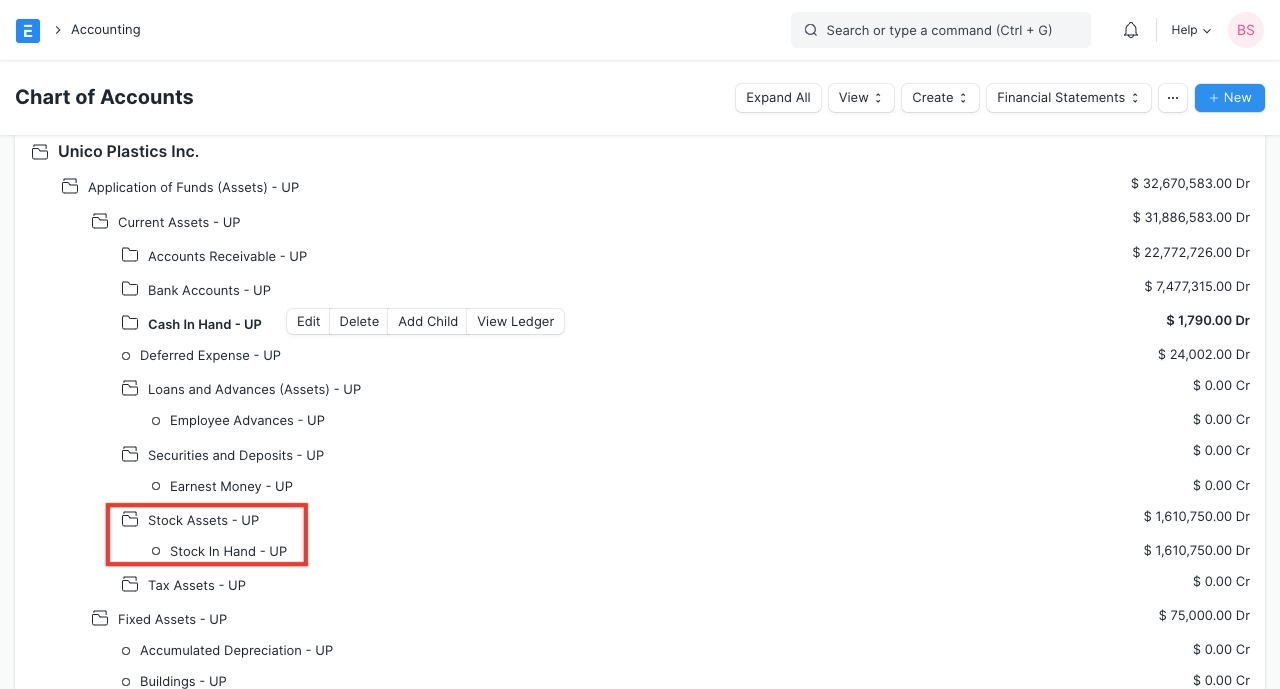Click the Accounts Receivable folder icon
Screen dimensions: 1280x689
click(x=130, y=256)
